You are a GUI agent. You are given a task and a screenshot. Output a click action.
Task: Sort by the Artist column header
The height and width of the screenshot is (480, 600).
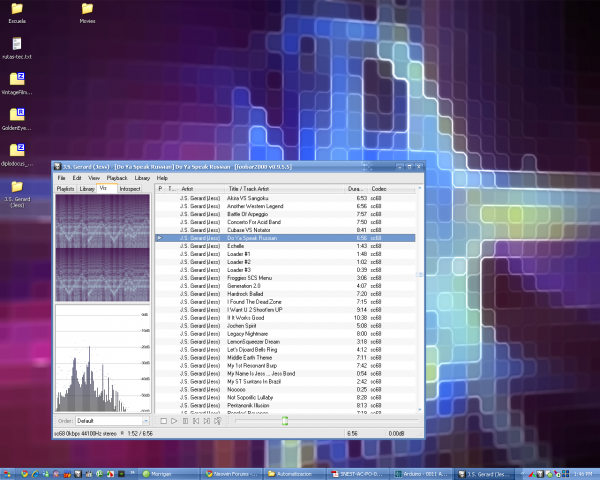point(201,189)
